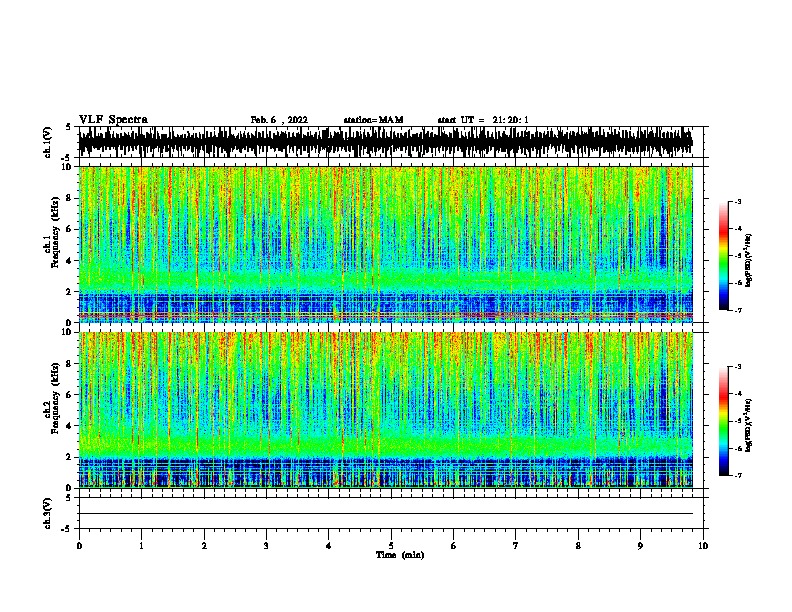Click the ch.1 spectrogram plot
Viewport: 792px width, 612px height.
[x=386, y=244]
